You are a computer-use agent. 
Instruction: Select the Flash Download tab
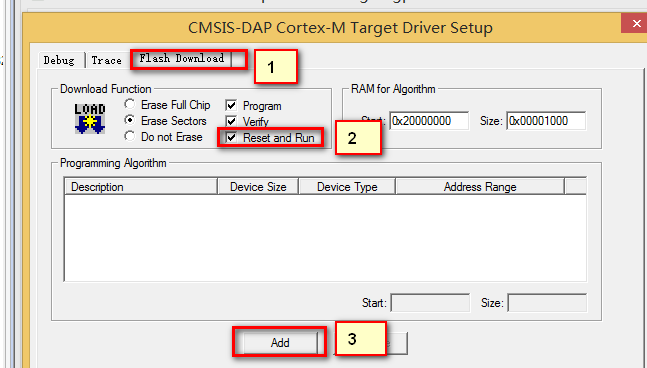182,59
